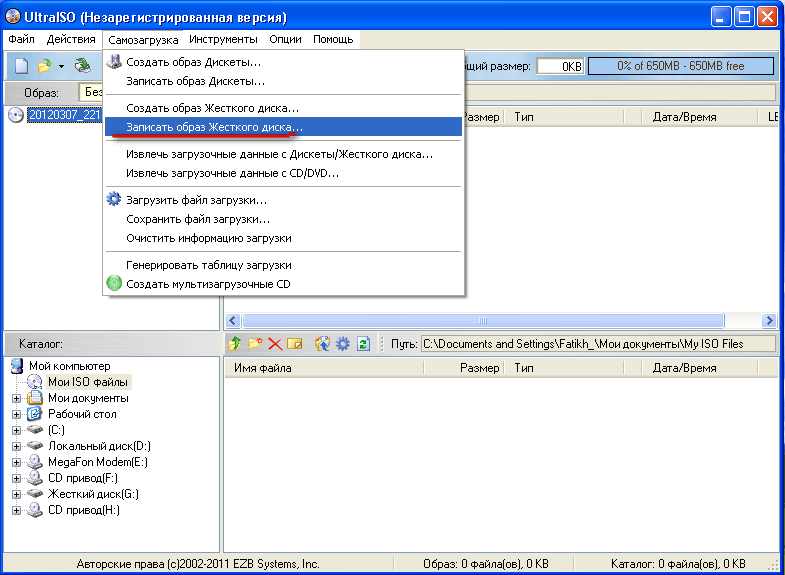The width and height of the screenshot is (785, 575).
Task: Open the dropdown arrow beside the Open icon
Action: tap(61, 66)
